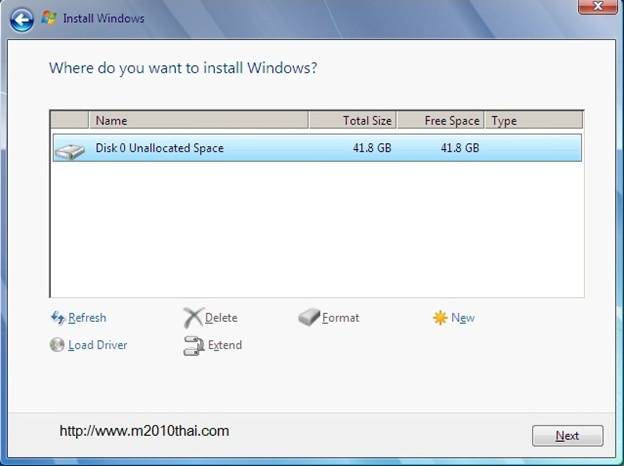Viewport: 624px width, 466px height.
Task: Open the Load Driver link
Action: click(98, 345)
